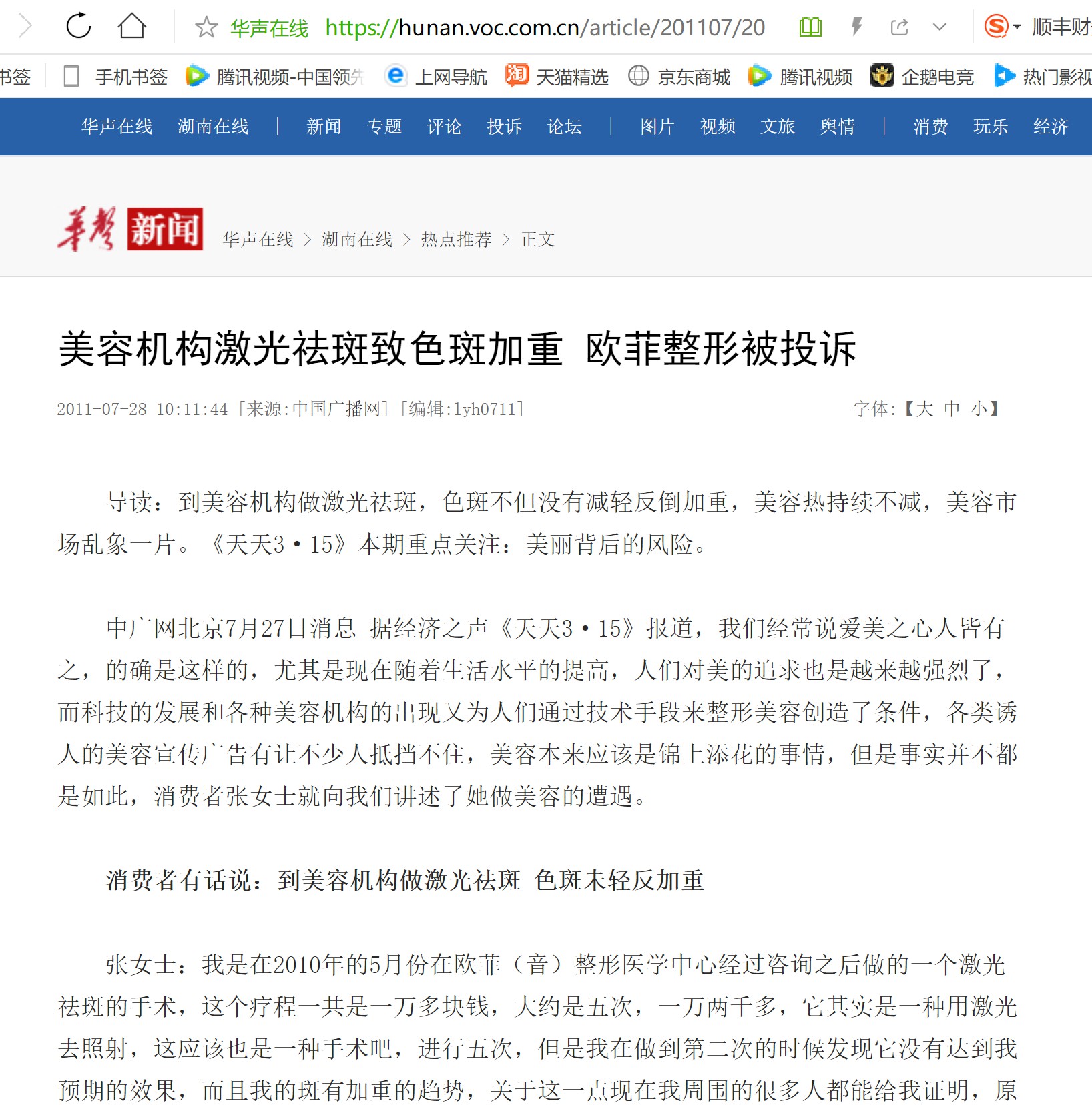
Task: Open the 文旅 navigation item
Action: (778, 126)
